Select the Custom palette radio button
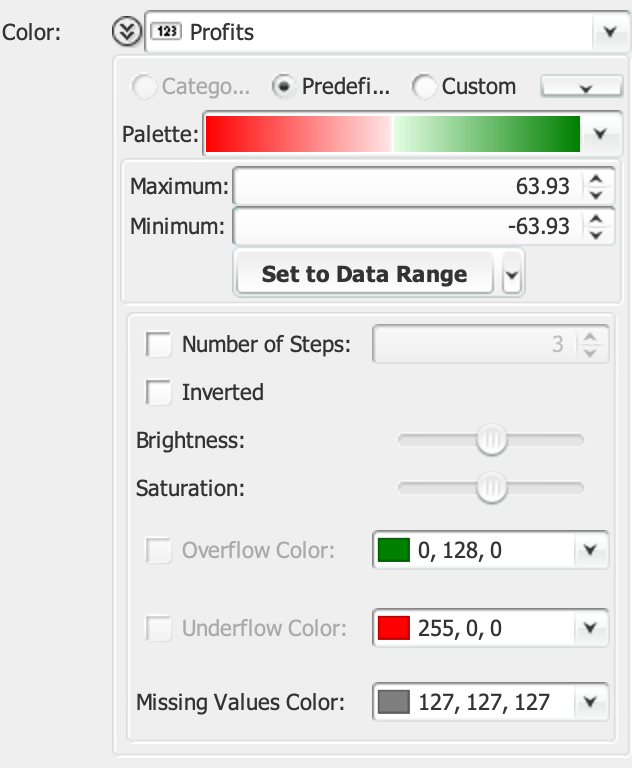632x768 pixels. pyautogui.click(x=424, y=87)
